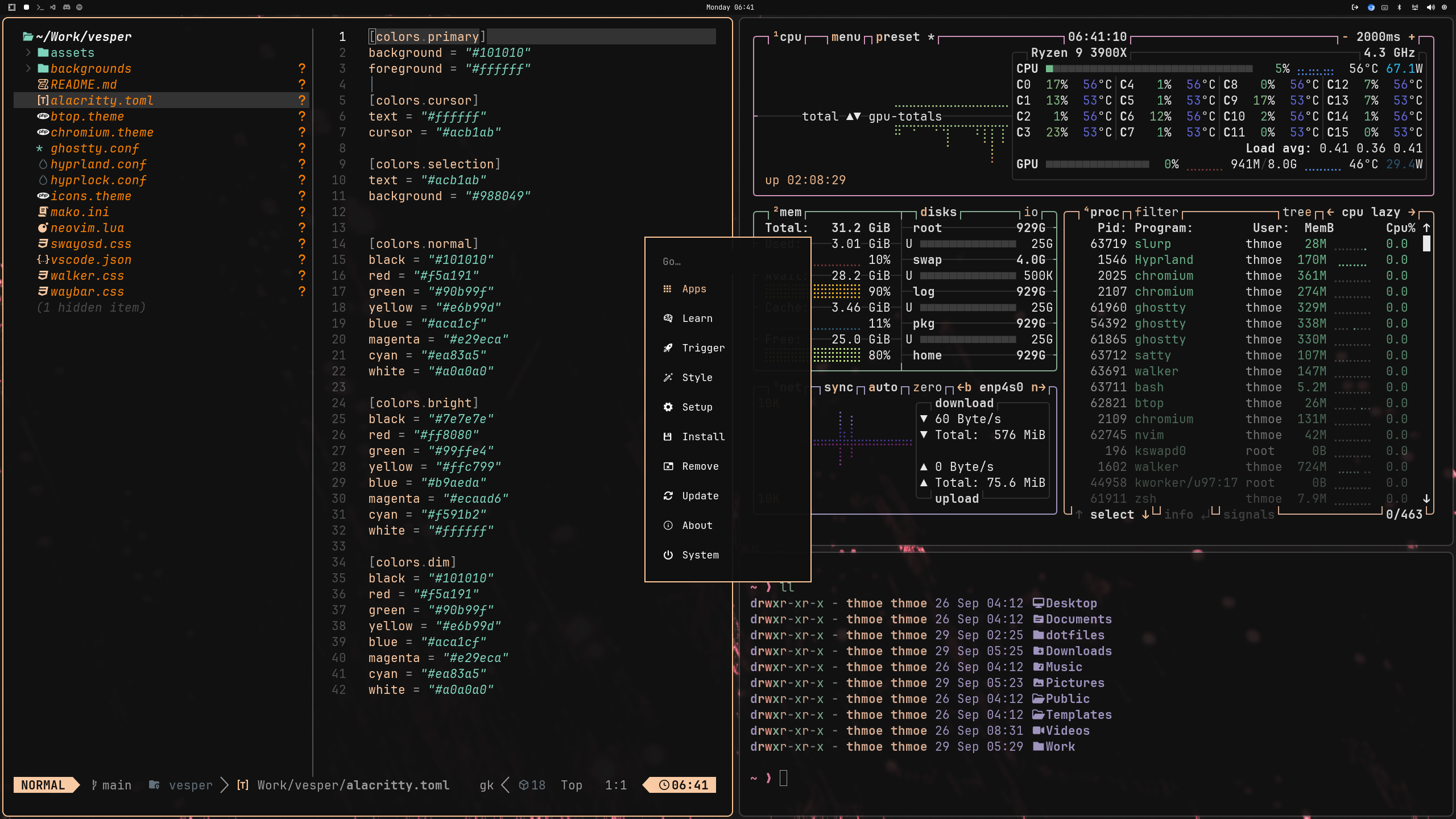Toggle tree view in btop proc panel
The width and height of the screenshot is (1456, 819).
tap(1297, 212)
